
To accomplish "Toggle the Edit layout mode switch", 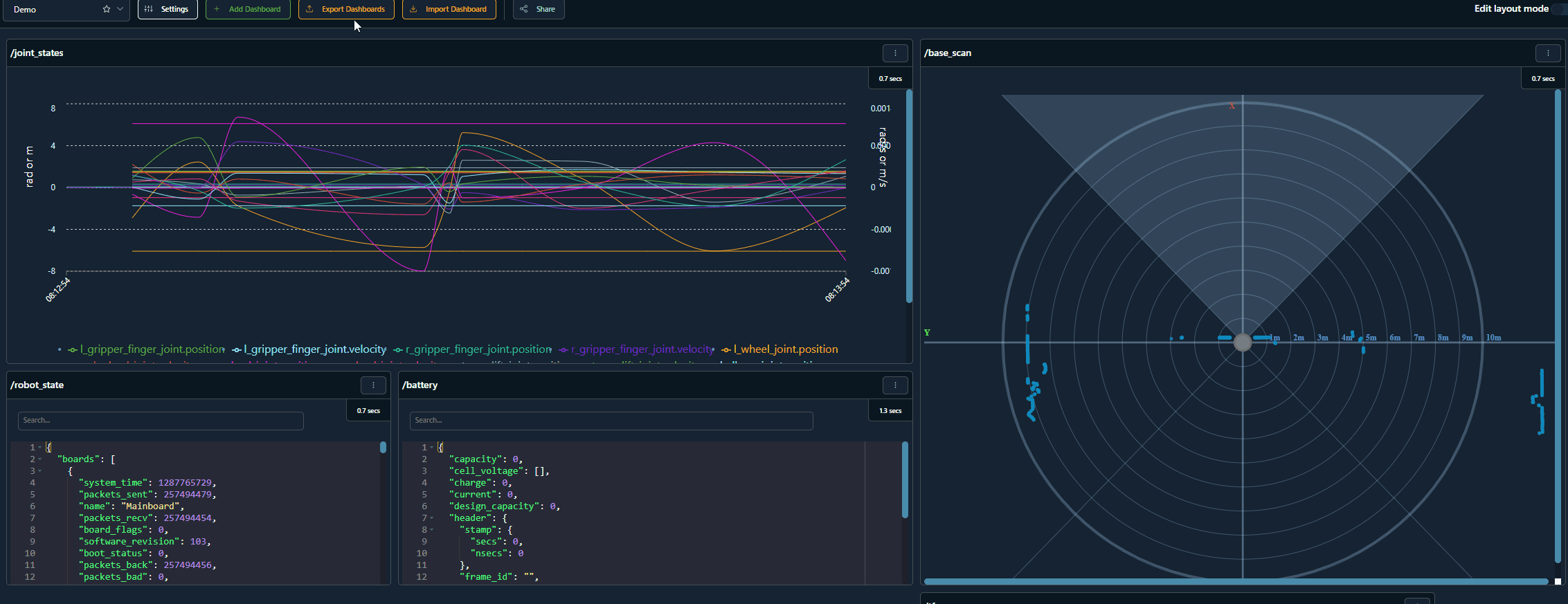I will (1558, 9).
